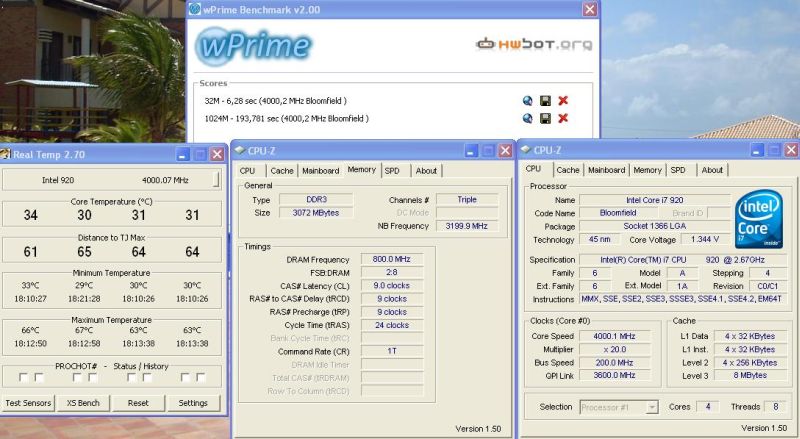Close the wPrime Benchmark window
800x439 pixels.
click(x=590, y=9)
